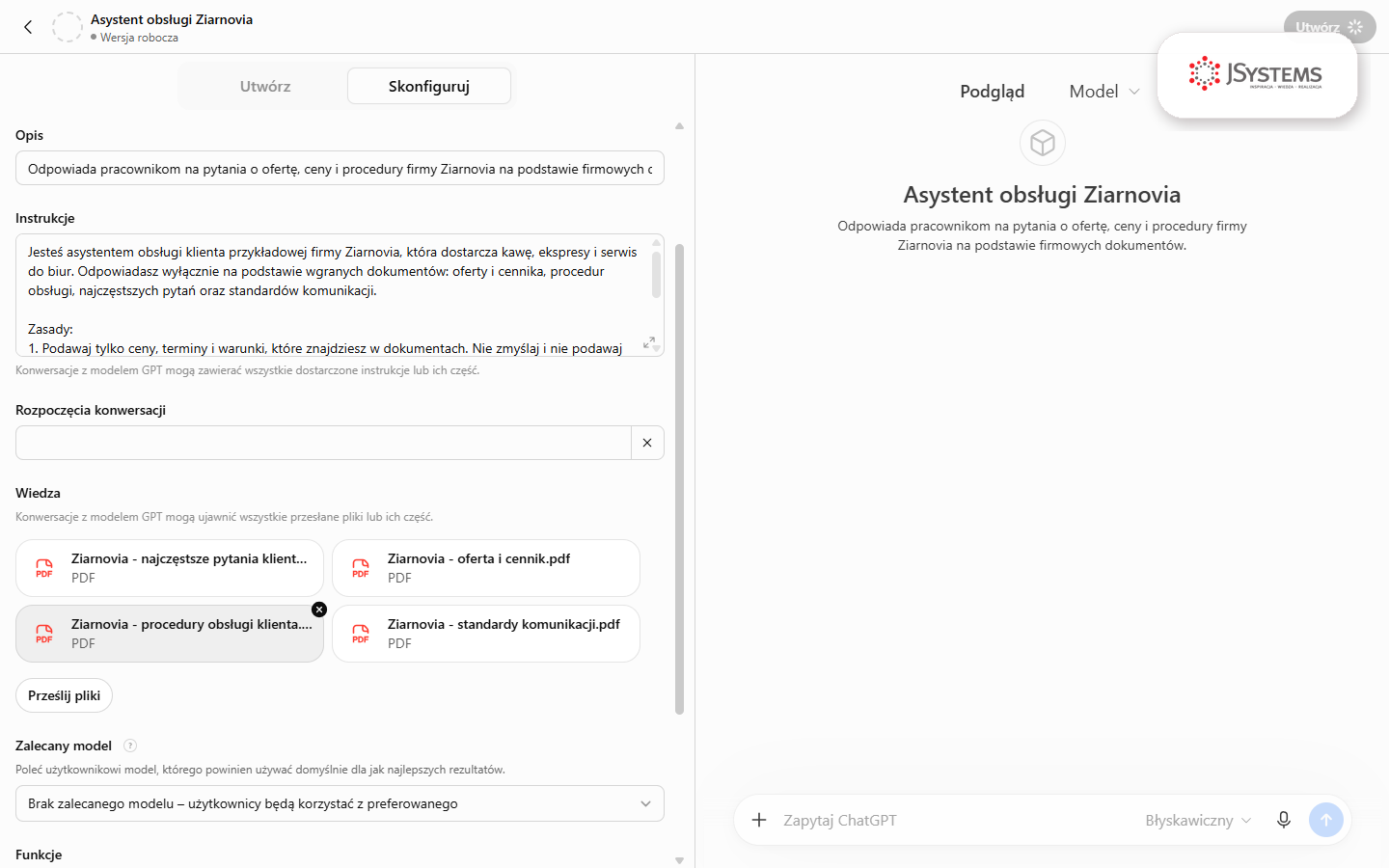This screenshot has width=1389, height=868.
Task: Click the Opis description field
Action: tap(340, 169)
